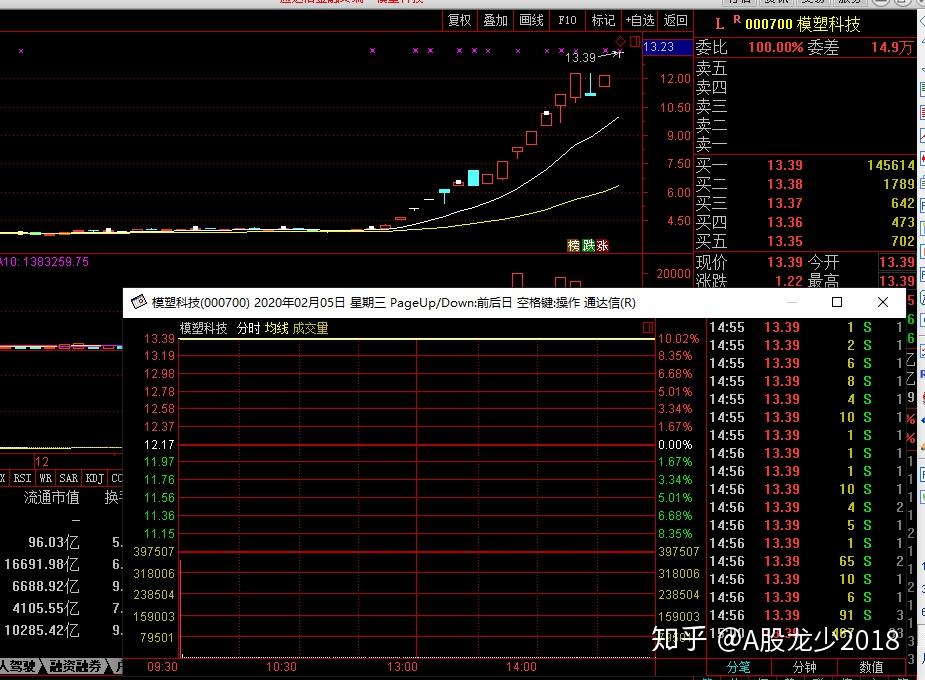Switch to the WR indicator tab

click(x=45, y=478)
